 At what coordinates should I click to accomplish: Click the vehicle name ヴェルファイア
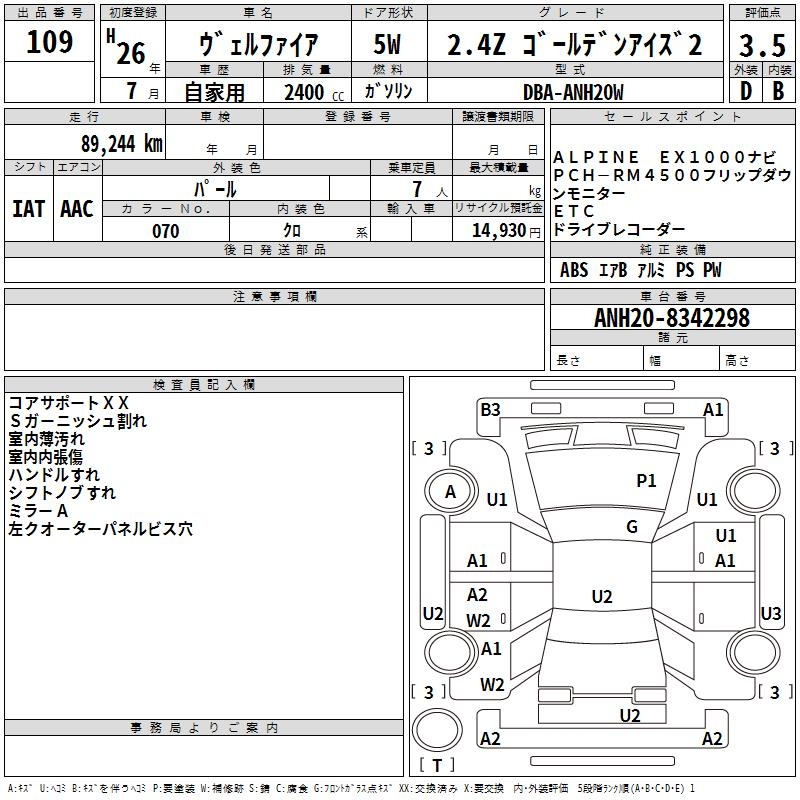click(x=258, y=44)
